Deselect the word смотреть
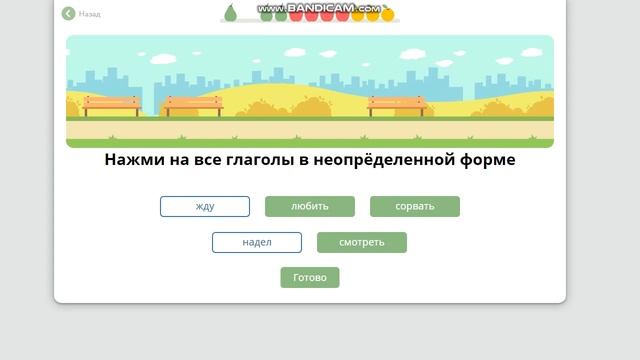Image resolution: width=640 pixels, height=360 pixels. (362, 242)
